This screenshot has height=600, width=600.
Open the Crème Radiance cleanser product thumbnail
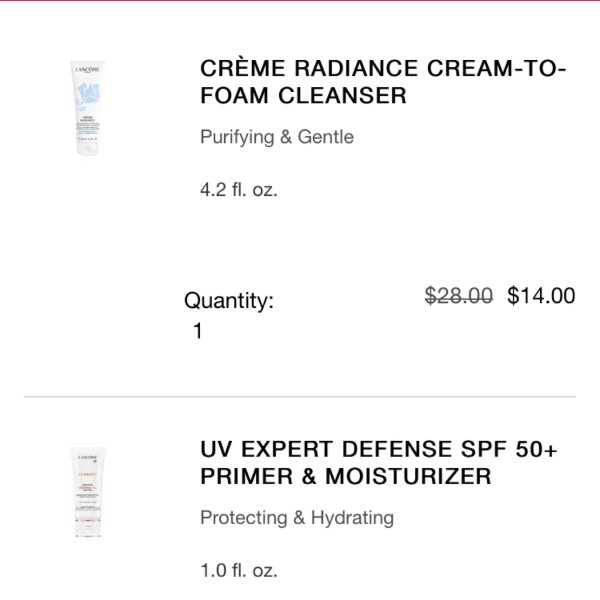(x=88, y=108)
